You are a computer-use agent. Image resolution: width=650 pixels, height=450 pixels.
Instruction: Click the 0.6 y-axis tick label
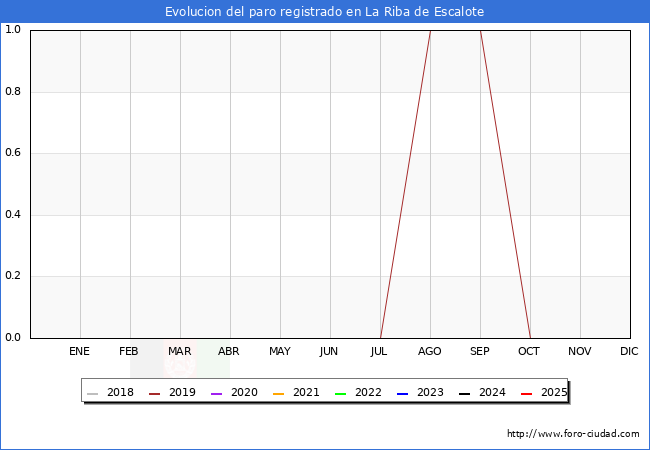pyautogui.click(x=14, y=153)
